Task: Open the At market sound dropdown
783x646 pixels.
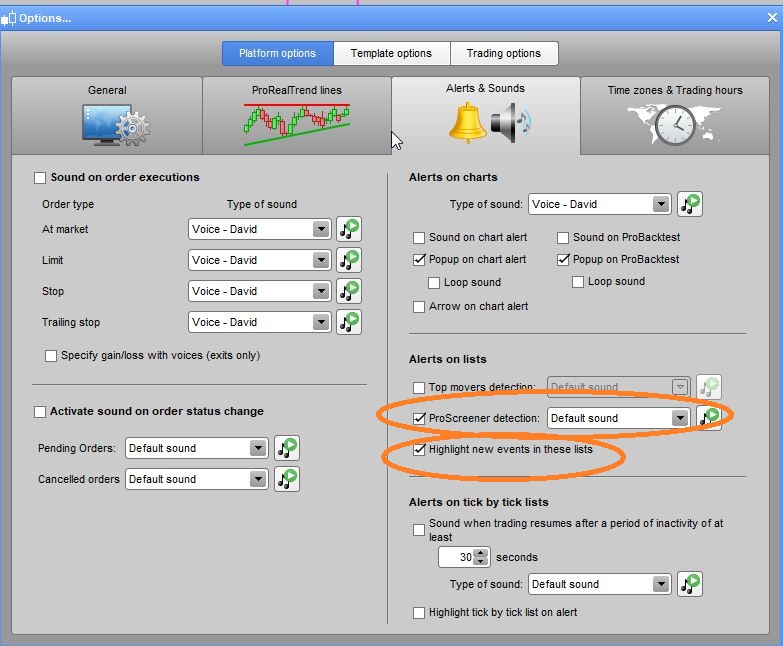Action: coord(260,229)
